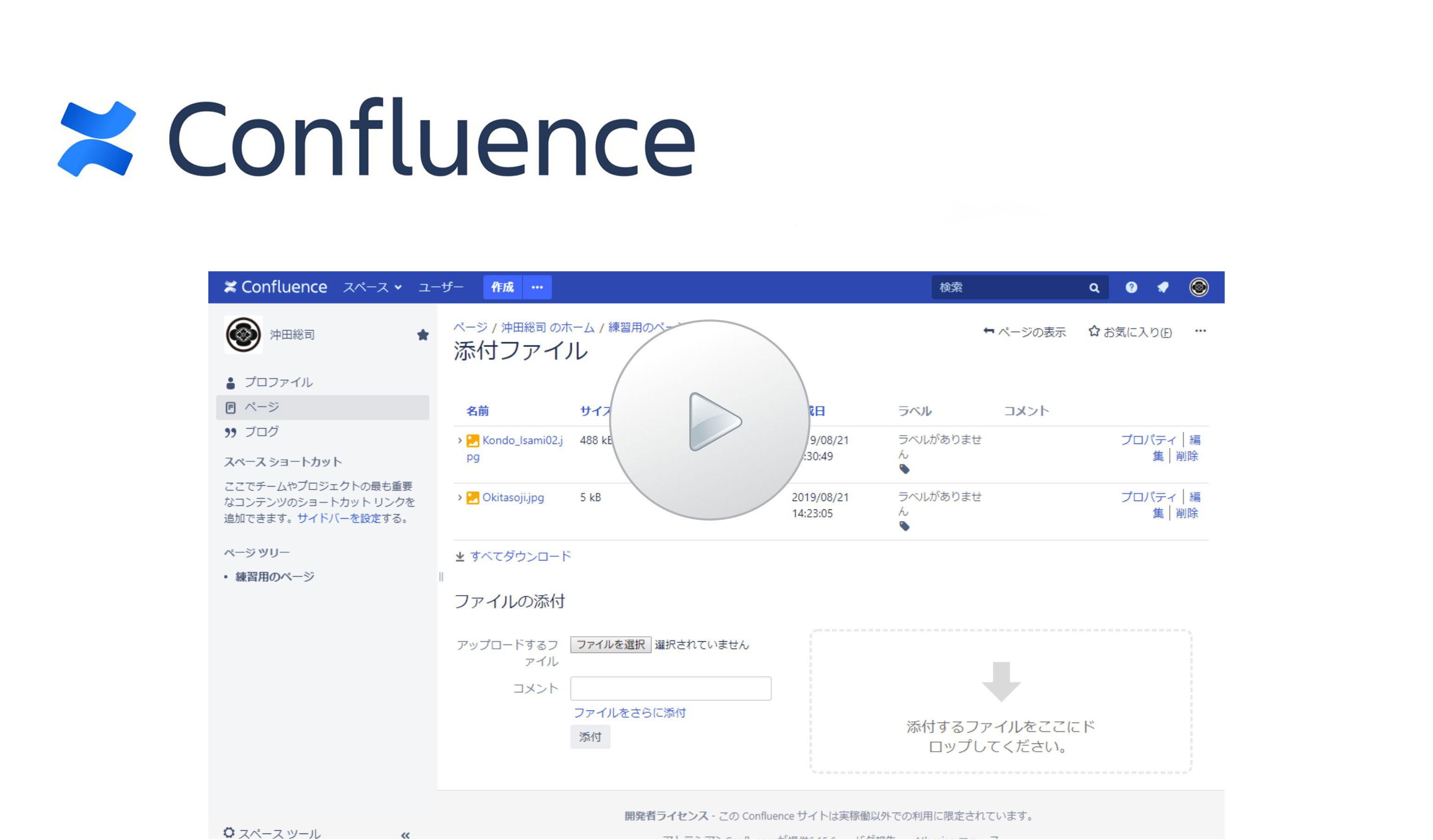This screenshot has height=840, width=1433.
Task: Open the ユーザー menu
Action: [x=441, y=287]
